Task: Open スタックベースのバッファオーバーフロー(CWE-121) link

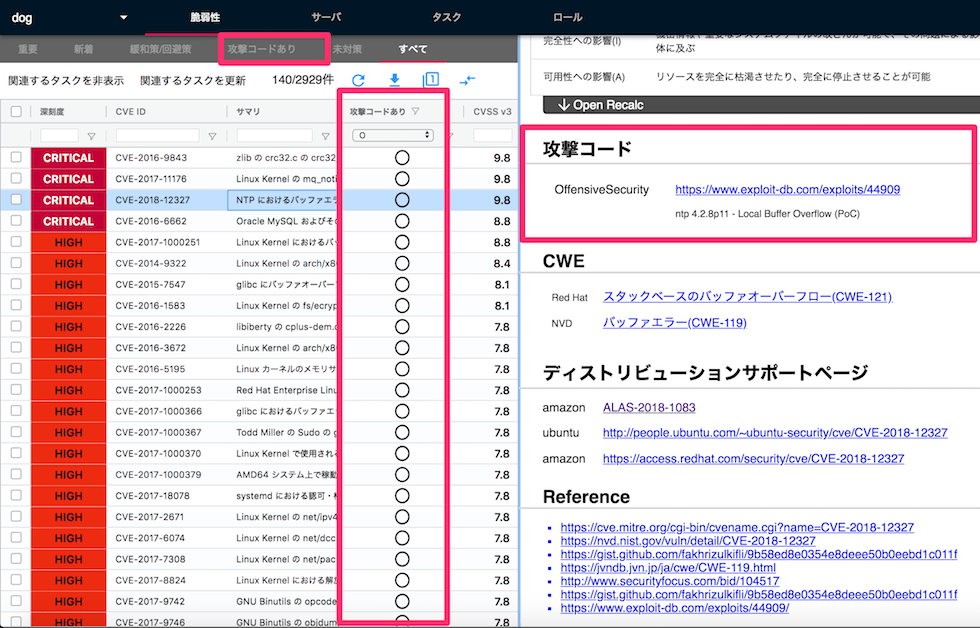Action: 748,297
